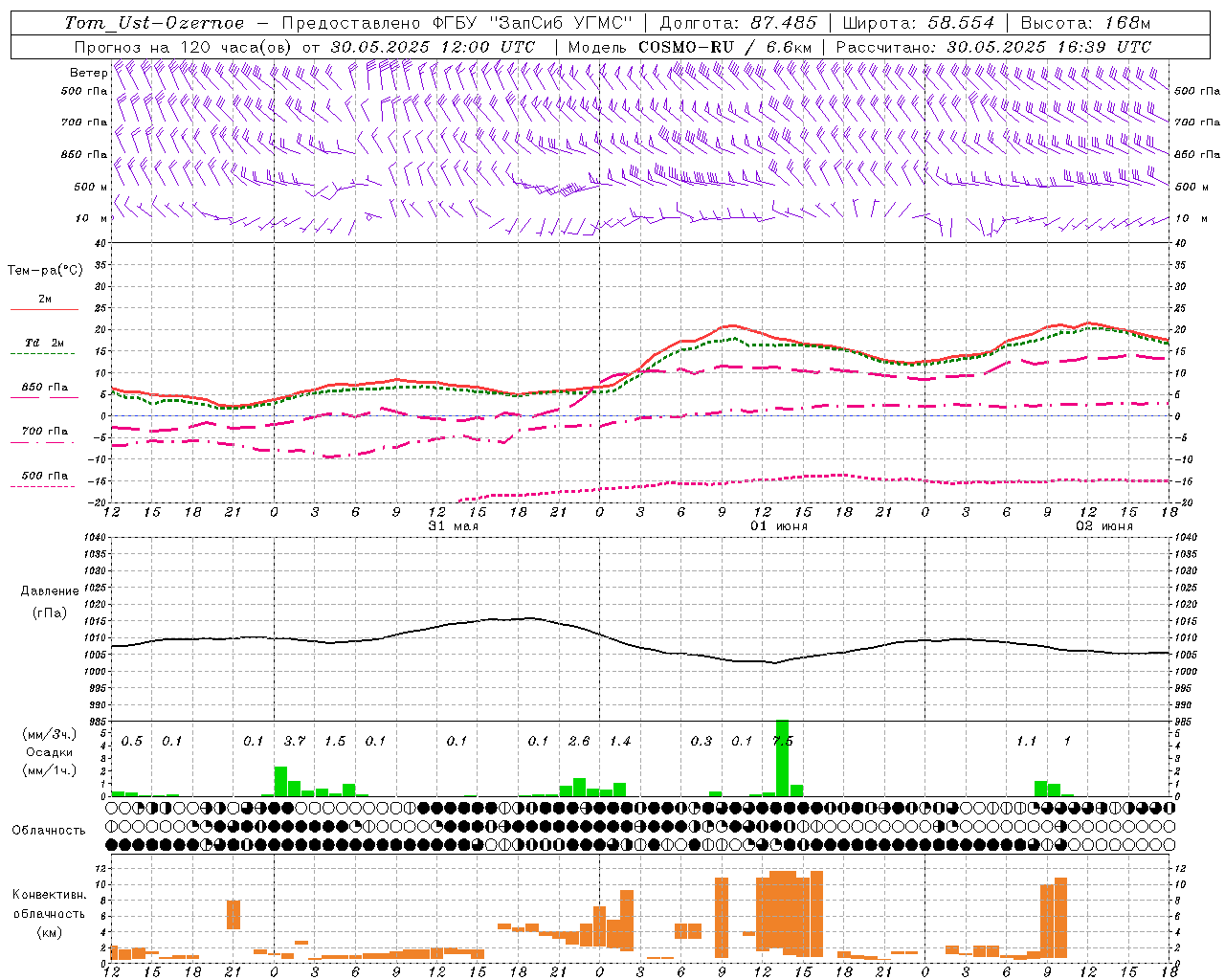The width and height of the screenshot is (1225, 980).
Task: Click the precipitation value 1.4
Action: [620, 742]
